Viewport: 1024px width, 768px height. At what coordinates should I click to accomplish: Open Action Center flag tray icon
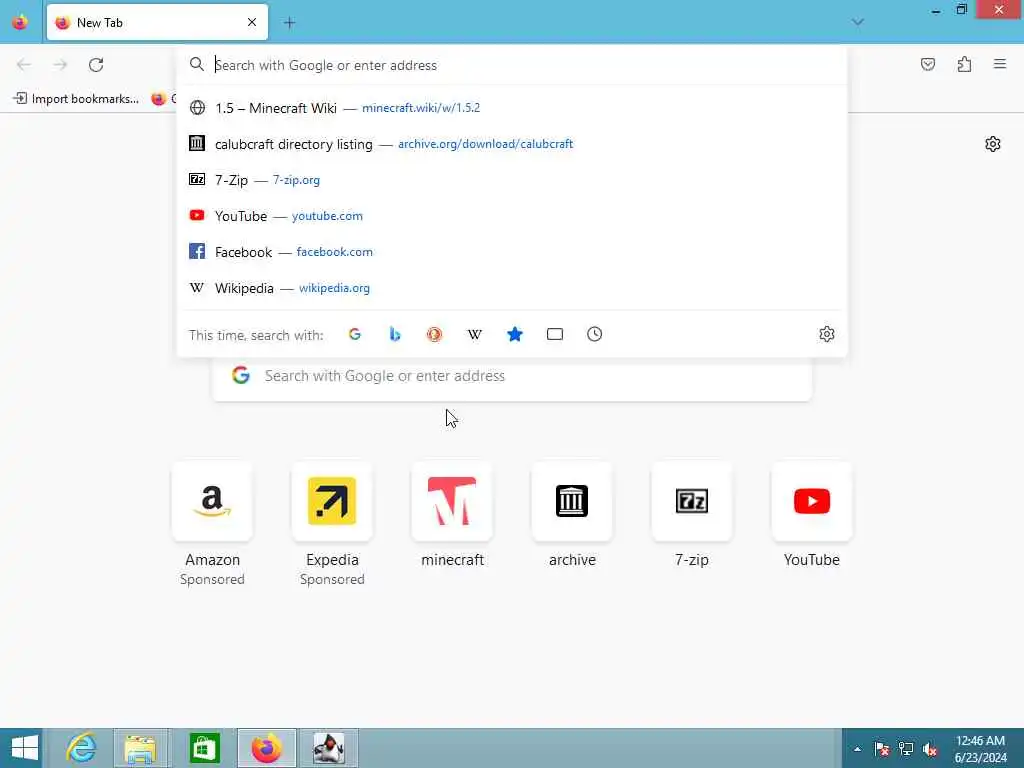(882, 749)
